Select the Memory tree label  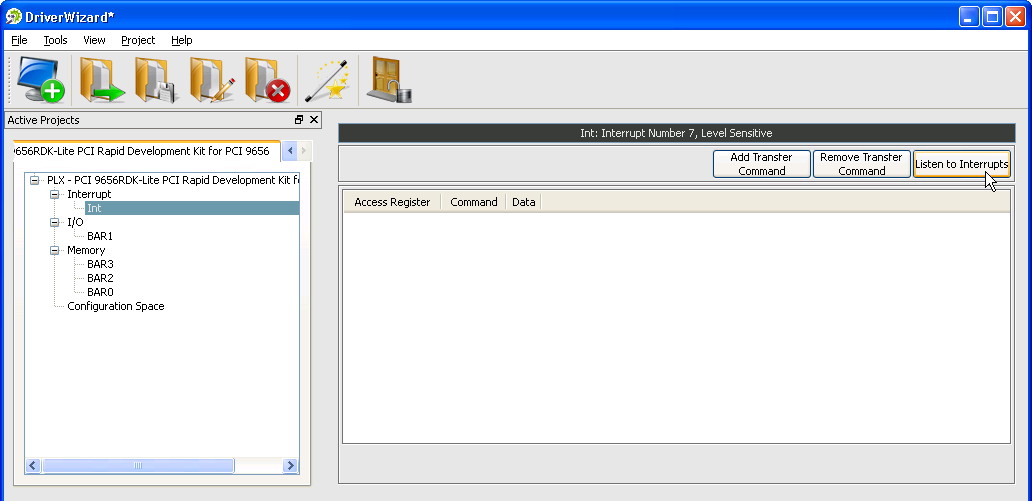pos(86,250)
